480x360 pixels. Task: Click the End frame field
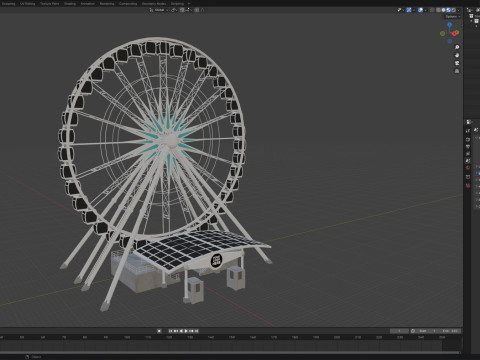click(x=450, y=331)
